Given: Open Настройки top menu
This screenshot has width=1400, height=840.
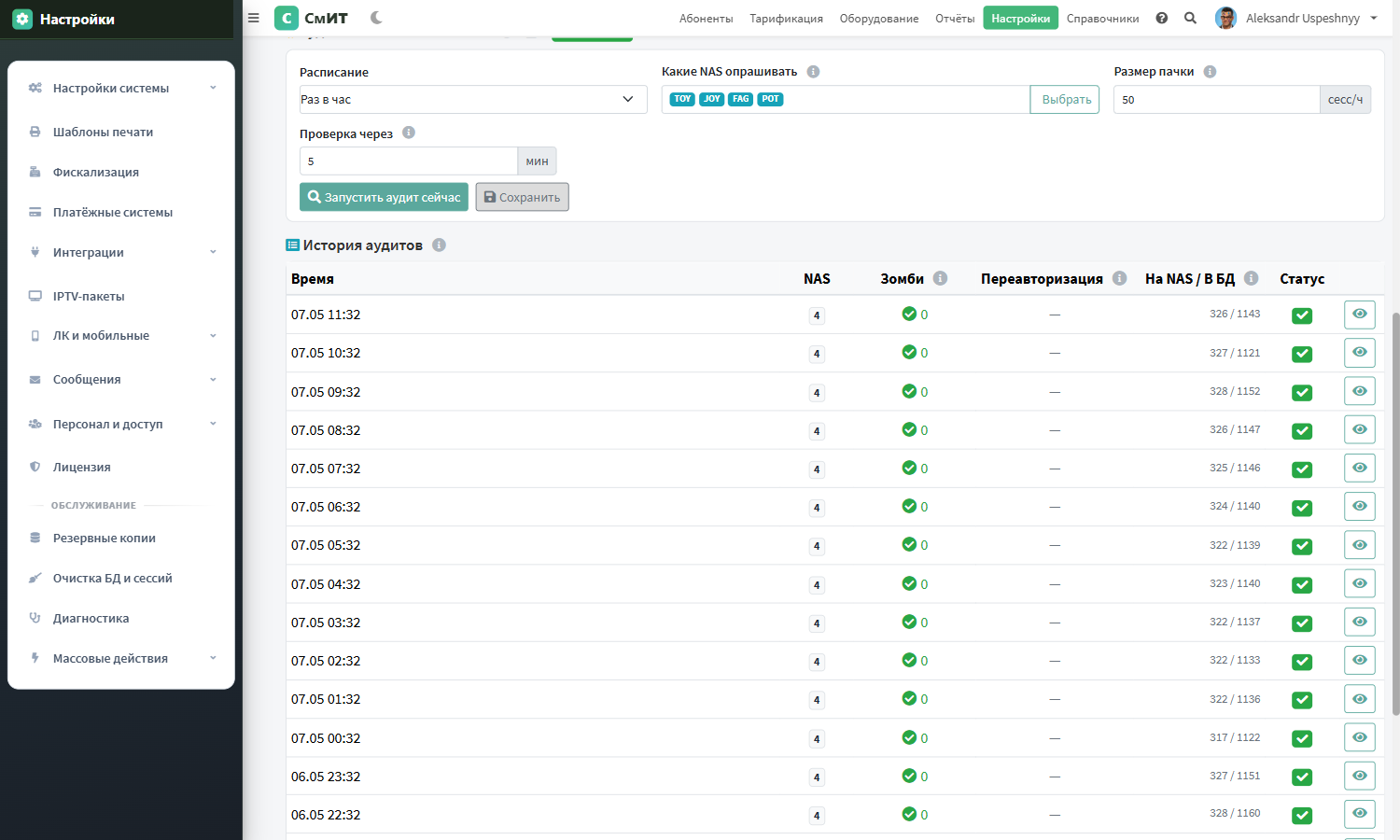Looking at the screenshot, I should point(1020,18).
